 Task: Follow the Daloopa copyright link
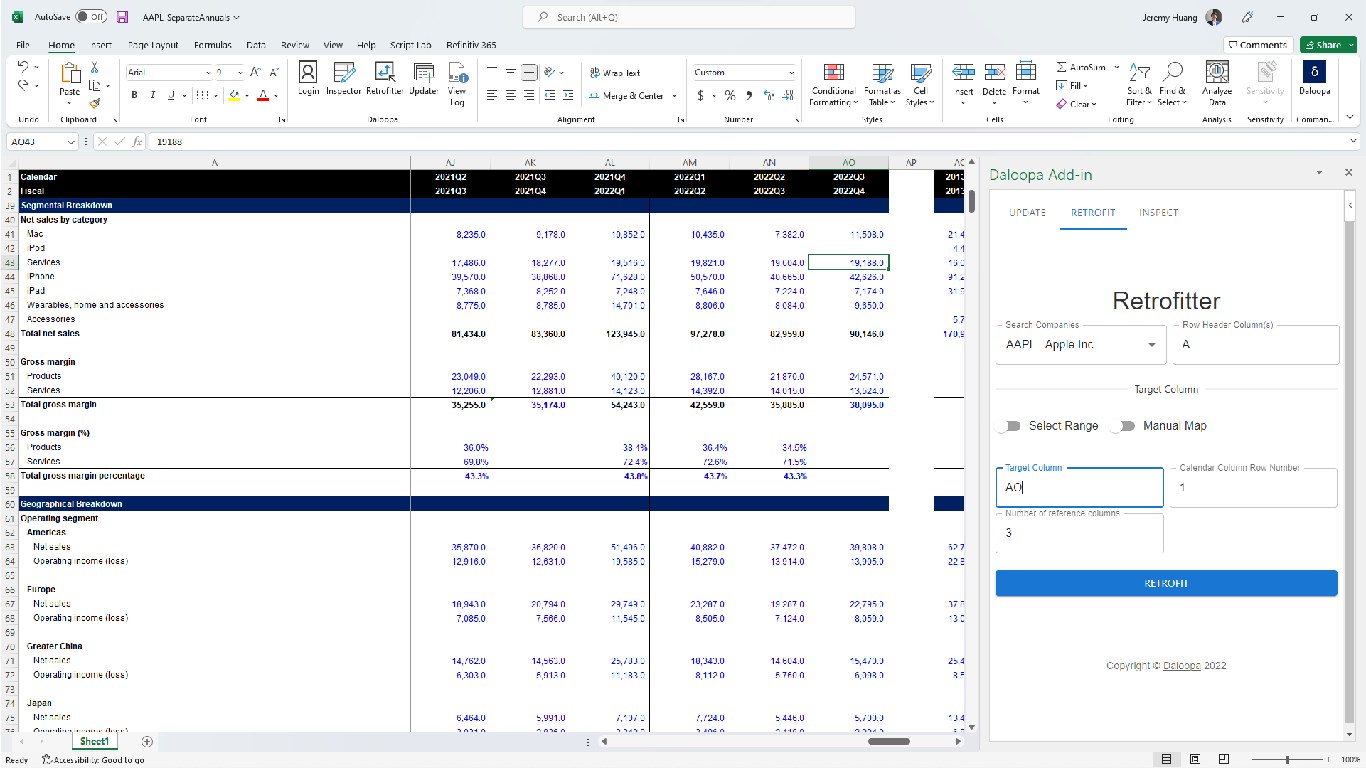pos(1181,666)
